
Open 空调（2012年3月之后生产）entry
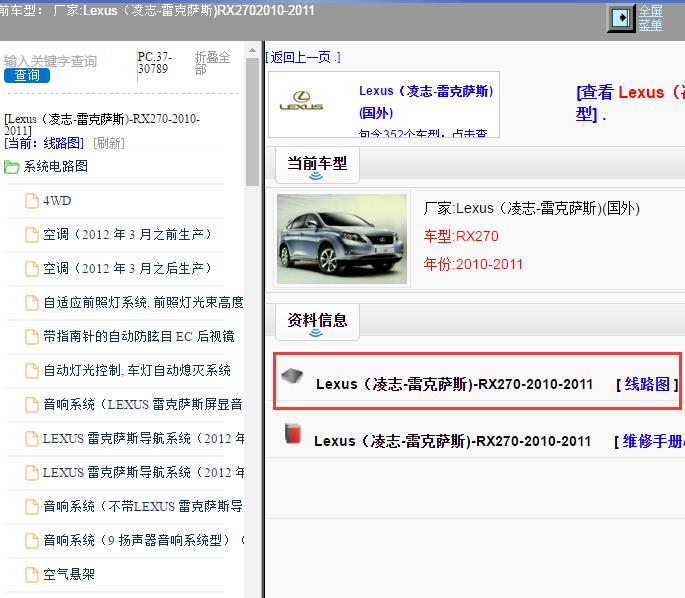click(127, 268)
